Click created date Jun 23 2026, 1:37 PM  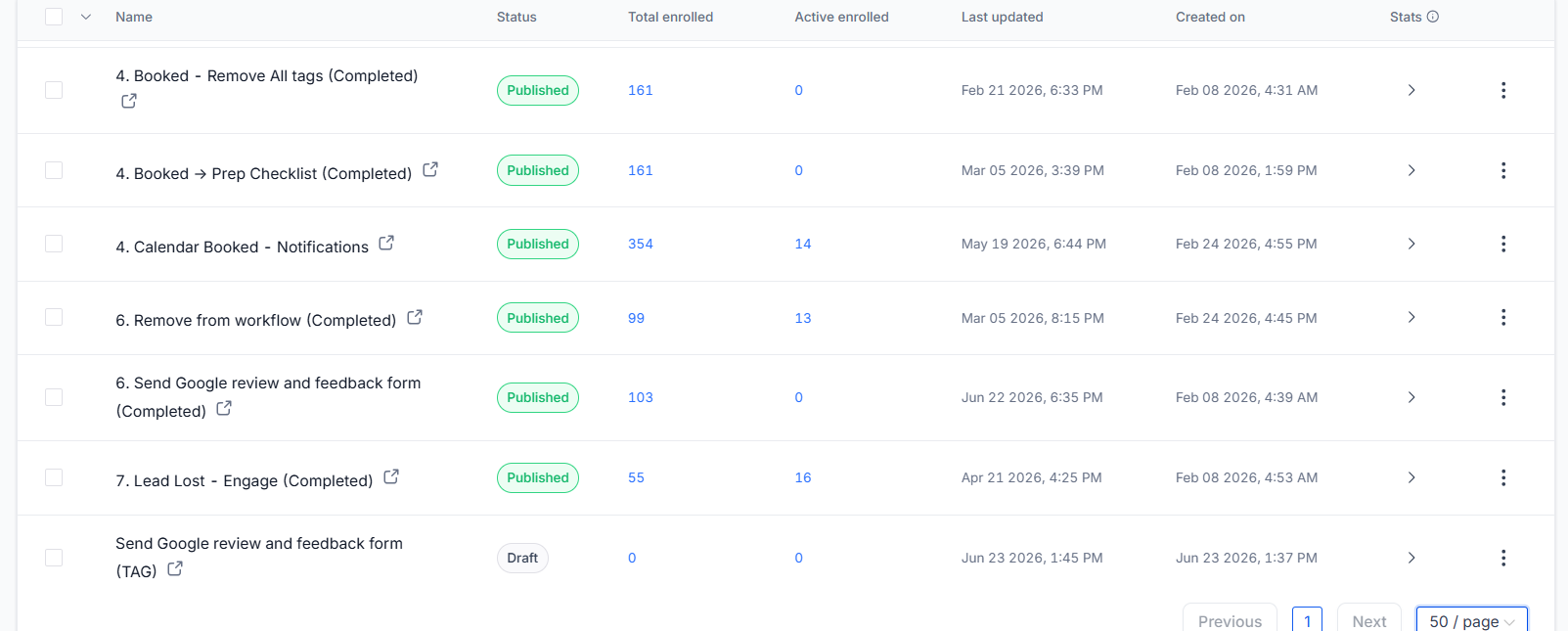point(1246,558)
